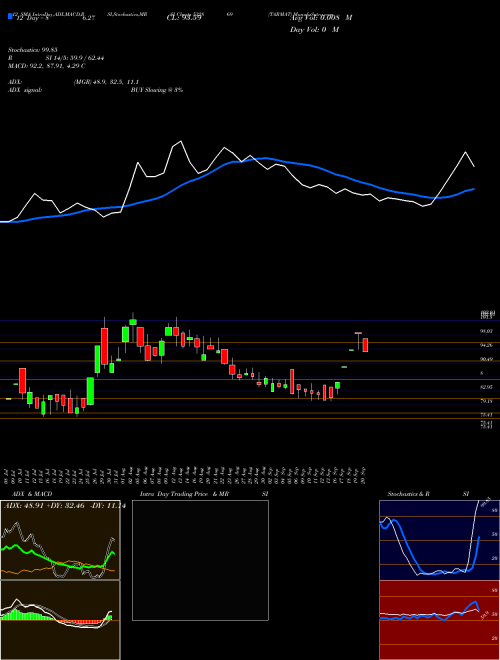Viewport: 500px width, 660px height.
Task: Click the 79.19 price axis label
Action: [488, 401]
